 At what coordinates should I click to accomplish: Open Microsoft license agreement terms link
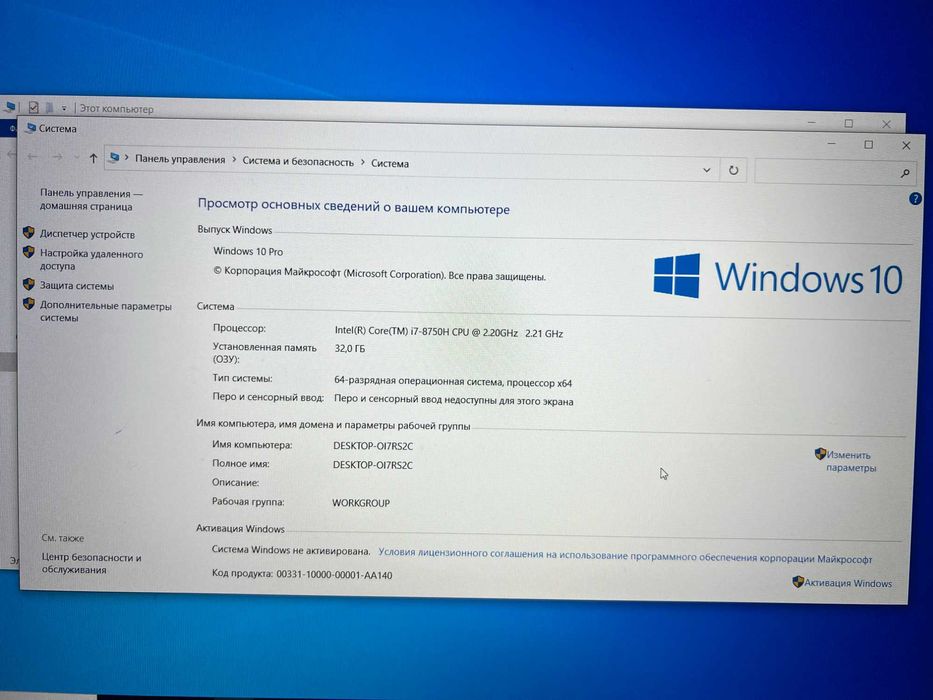[x=625, y=555]
